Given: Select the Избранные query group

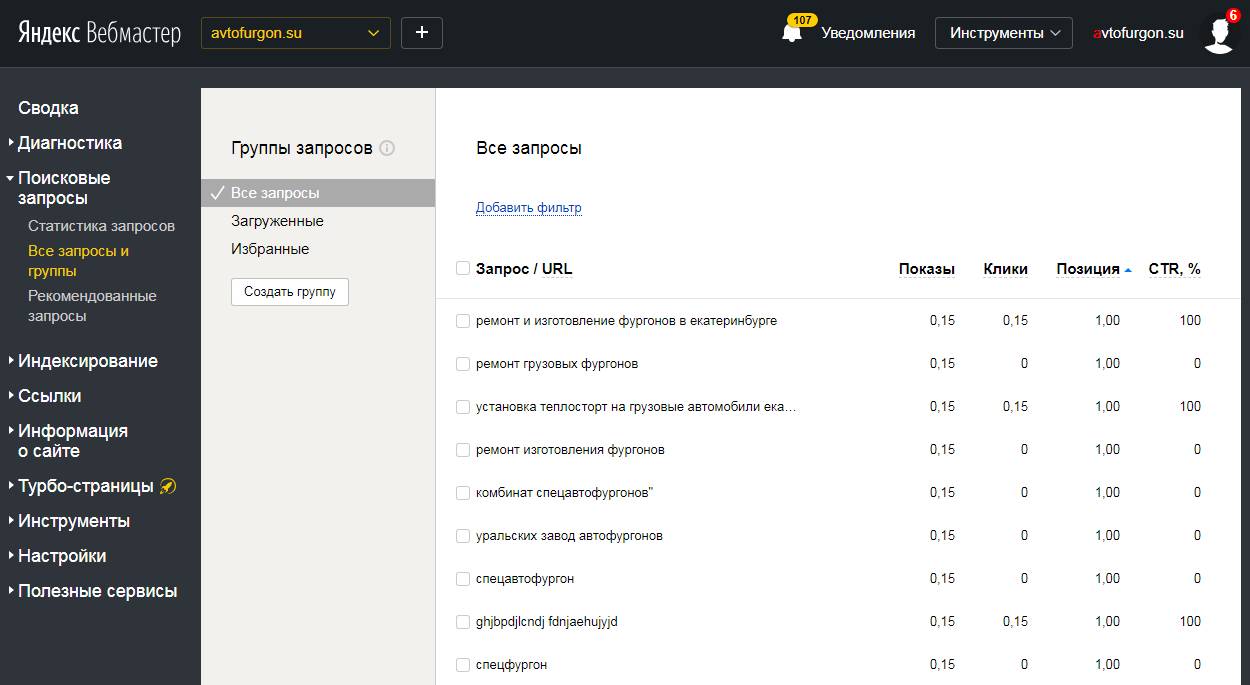Looking at the screenshot, I should click(270, 249).
